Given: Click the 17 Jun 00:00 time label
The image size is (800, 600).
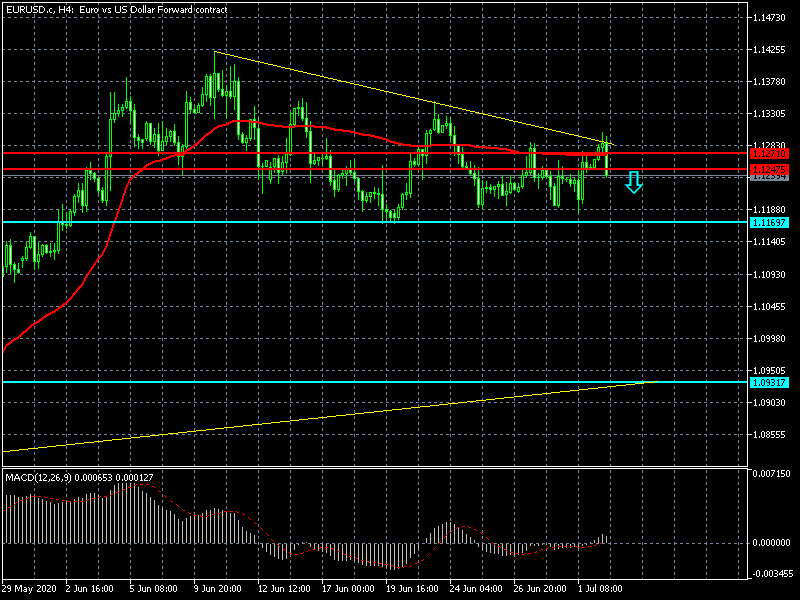Looking at the screenshot, I should click(x=350, y=589).
